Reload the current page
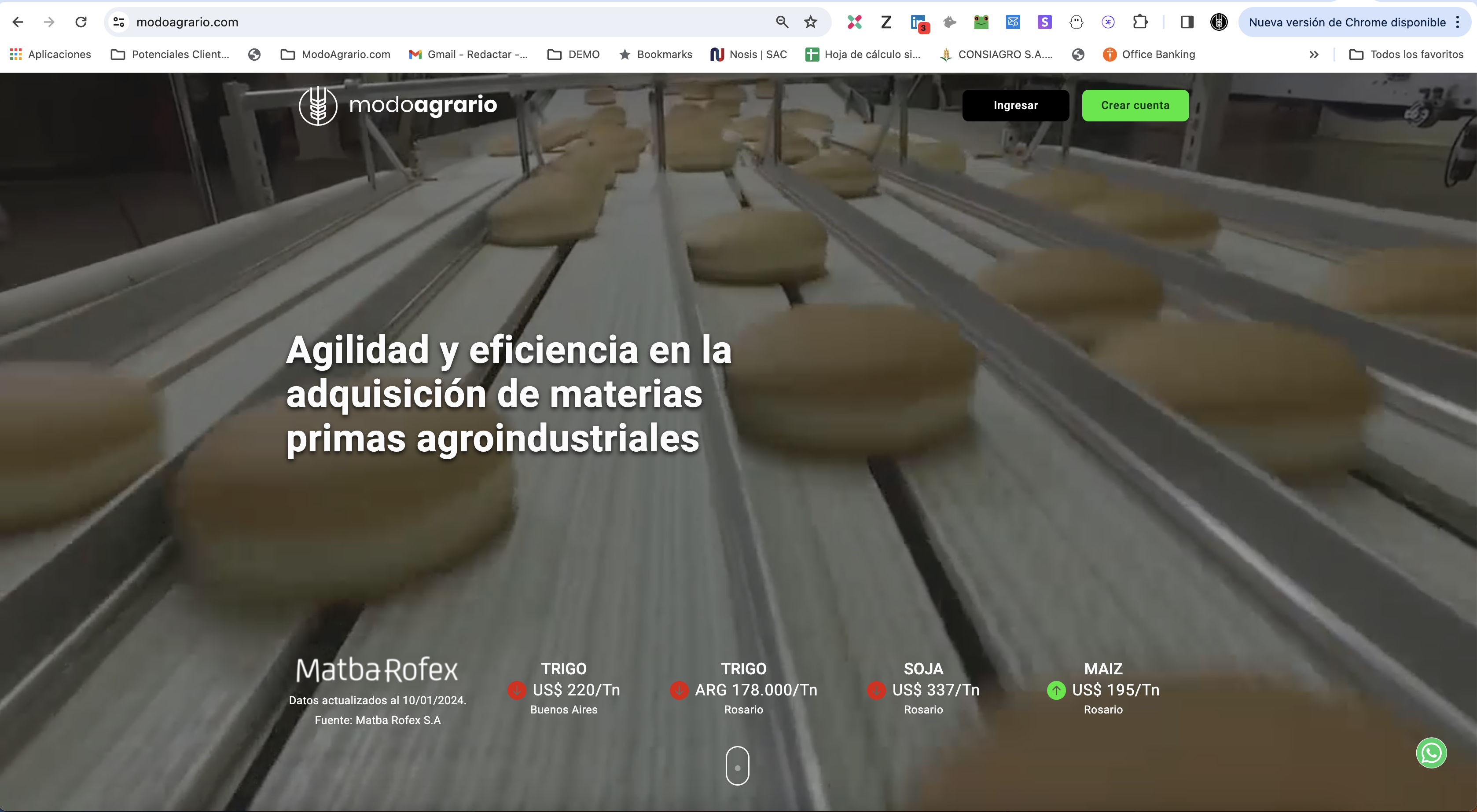Image resolution: width=1477 pixels, height=812 pixels. point(81,22)
